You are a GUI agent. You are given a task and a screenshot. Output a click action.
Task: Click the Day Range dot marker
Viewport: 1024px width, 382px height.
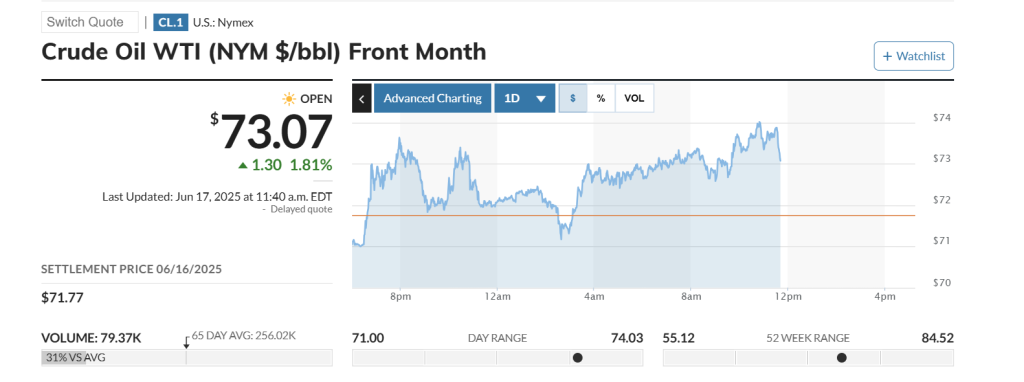coord(577,358)
